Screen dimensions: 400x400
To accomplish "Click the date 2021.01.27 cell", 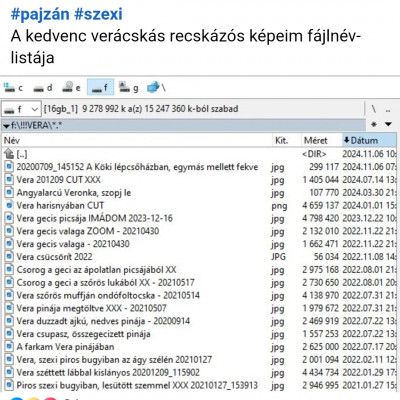I will [x=369, y=385].
